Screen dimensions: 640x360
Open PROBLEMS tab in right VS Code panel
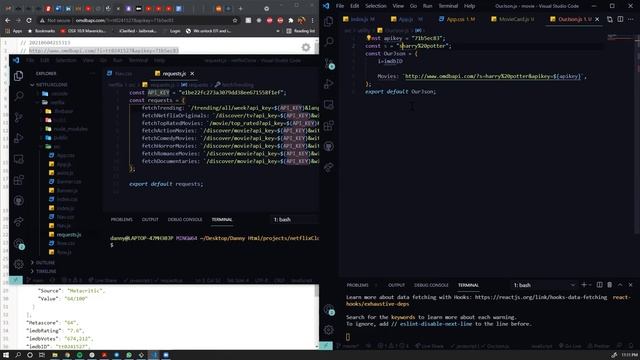[x=358, y=285]
